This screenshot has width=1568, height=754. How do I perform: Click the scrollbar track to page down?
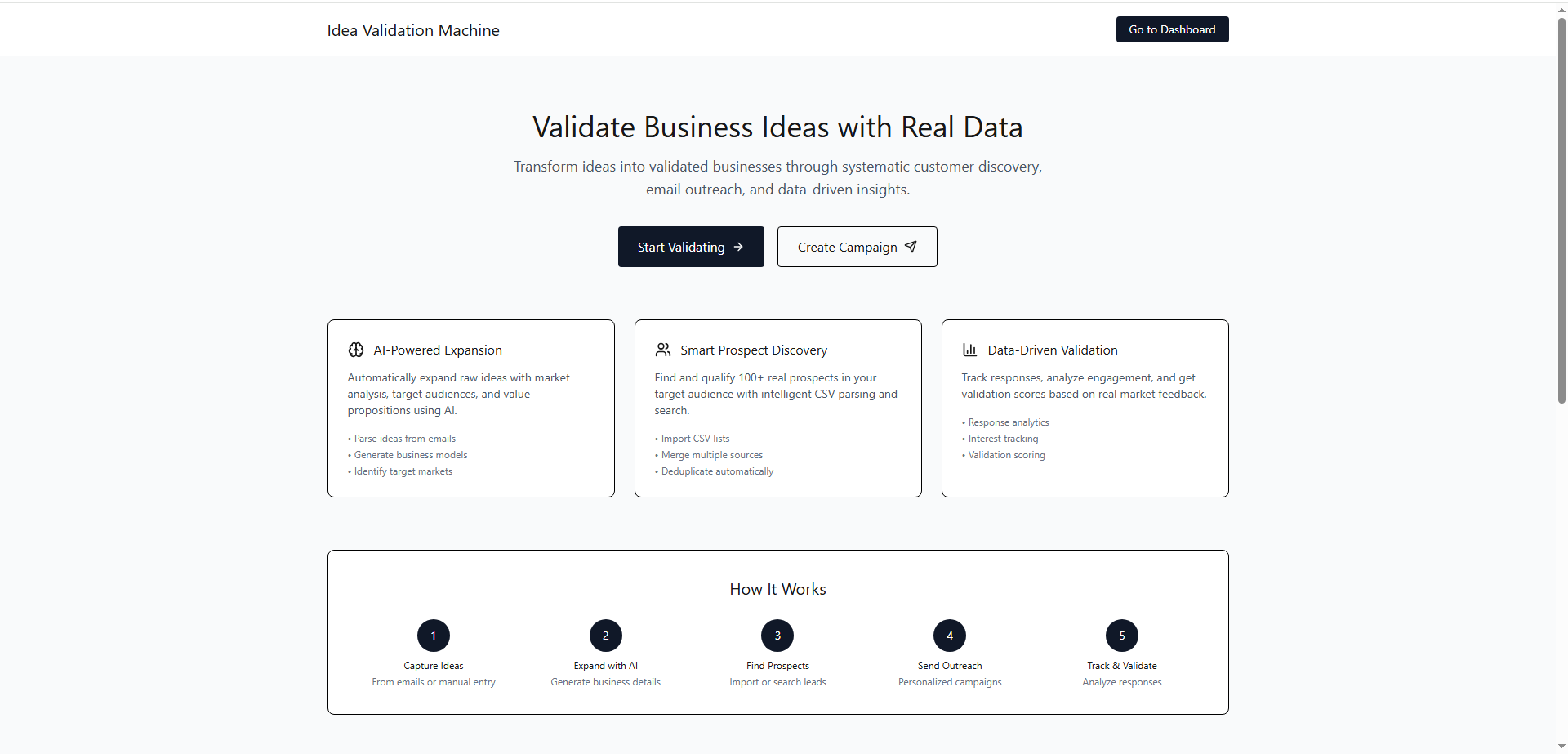point(1561,531)
